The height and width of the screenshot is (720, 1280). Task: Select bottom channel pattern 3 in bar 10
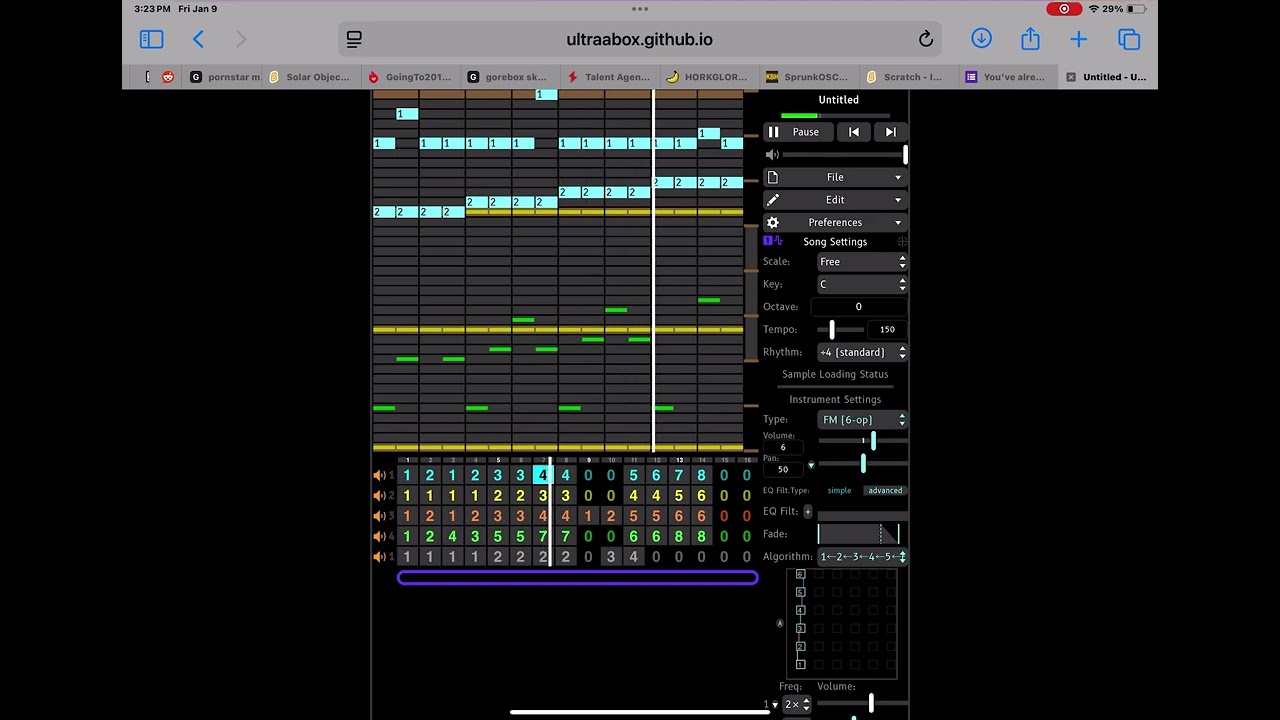click(610, 557)
